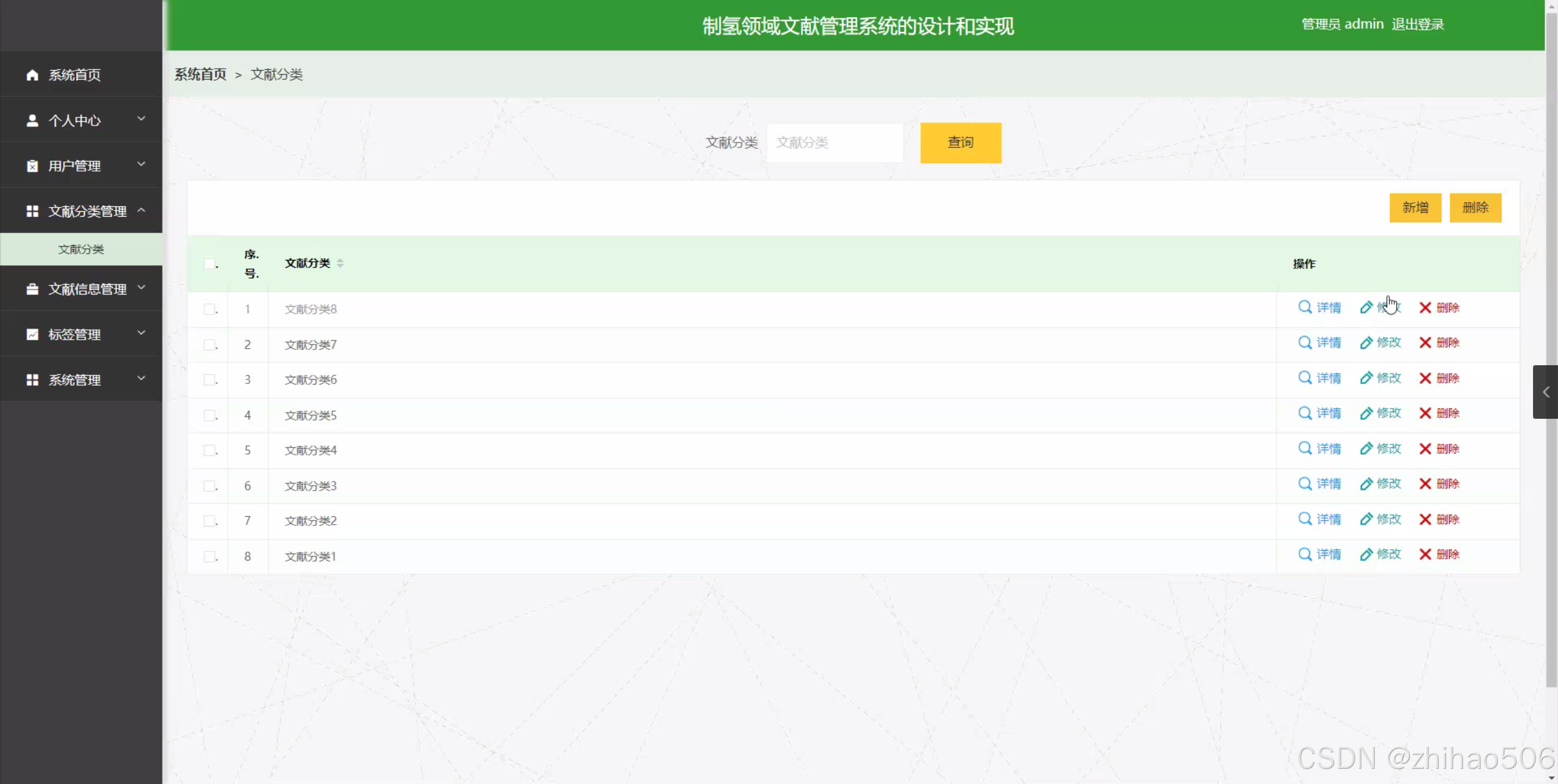Click the 新增 button

1415,208
